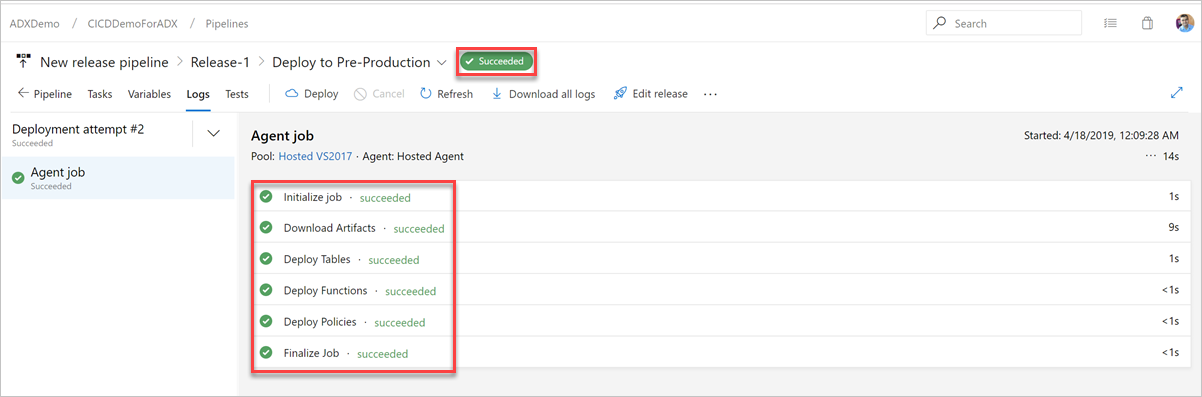Image resolution: width=1202 pixels, height=397 pixels.
Task: Open the marketplace shopping bag icon
Action: tap(1148, 23)
